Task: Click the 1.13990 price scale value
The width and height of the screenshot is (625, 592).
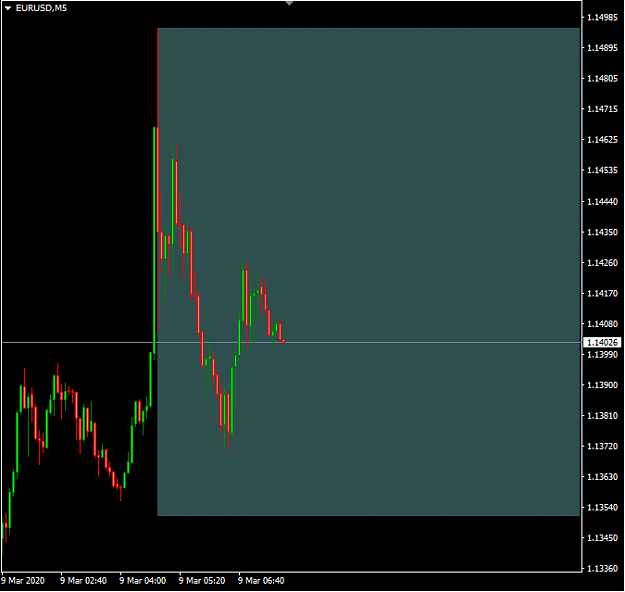Action: tap(602, 354)
